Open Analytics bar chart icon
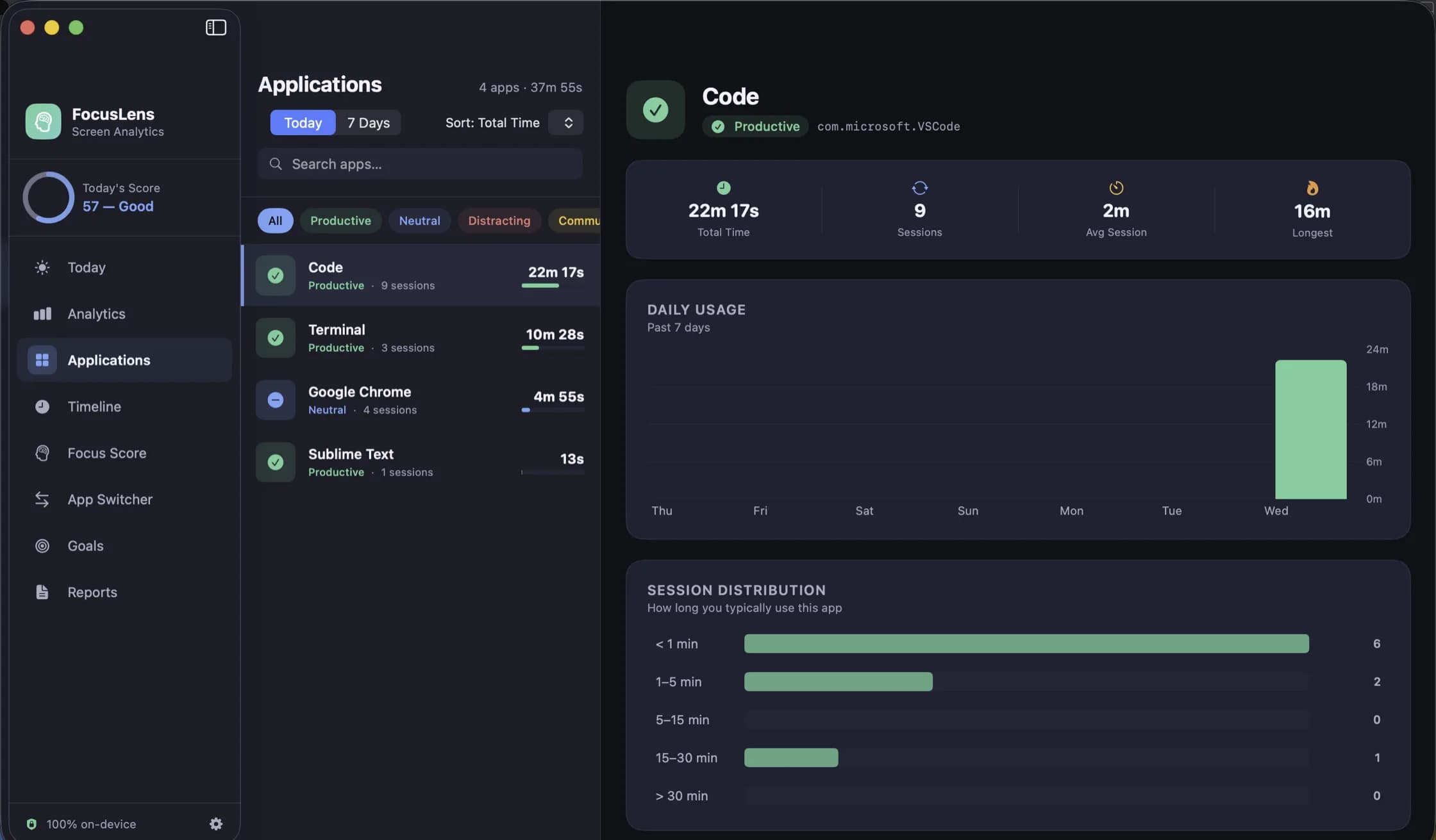This screenshot has width=1436, height=840. [x=42, y=313]
